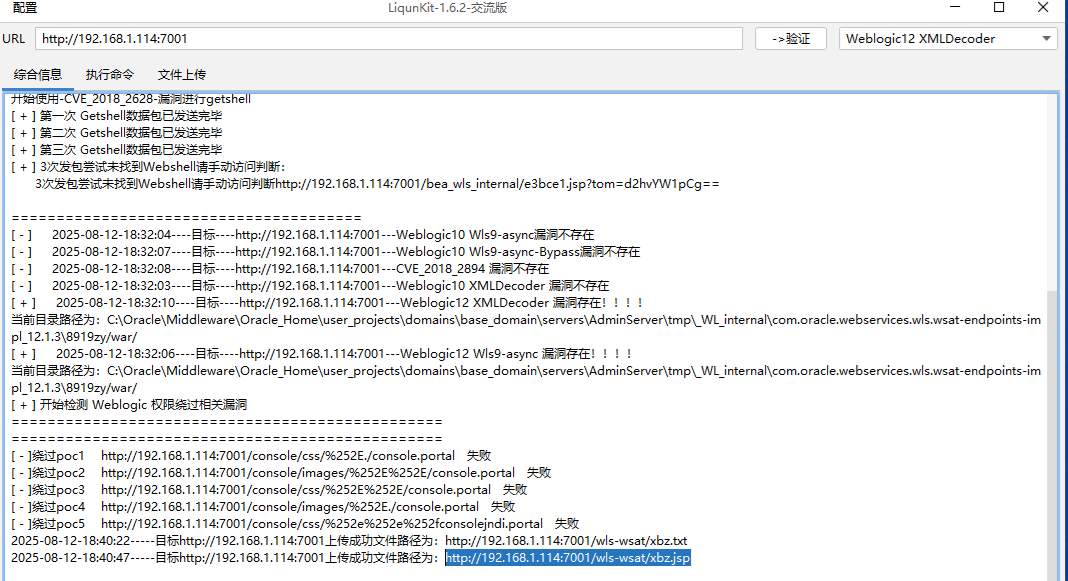This screenshot has width=1068, height=581.
Task: Click the 绕过poc3 css URL line
Action: tap(269, 490)
